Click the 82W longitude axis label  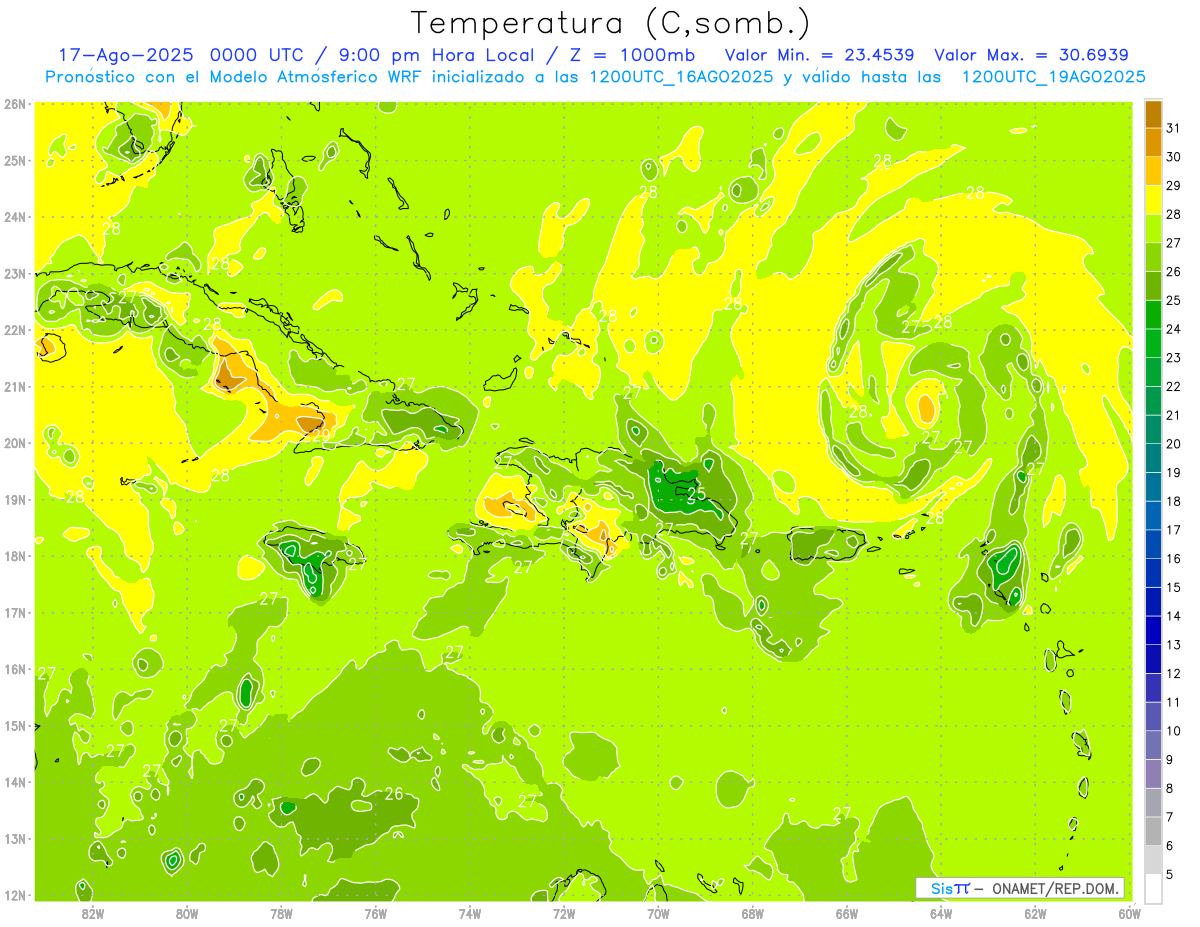(93, 913)
